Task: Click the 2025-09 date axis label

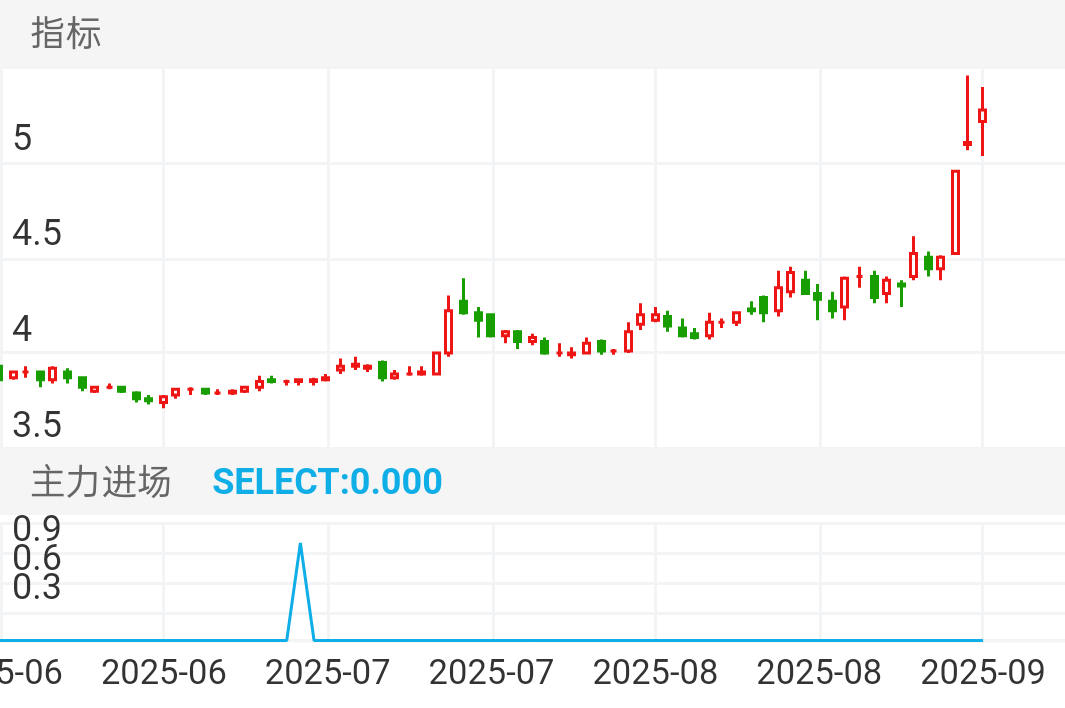Action: point(982,673)
